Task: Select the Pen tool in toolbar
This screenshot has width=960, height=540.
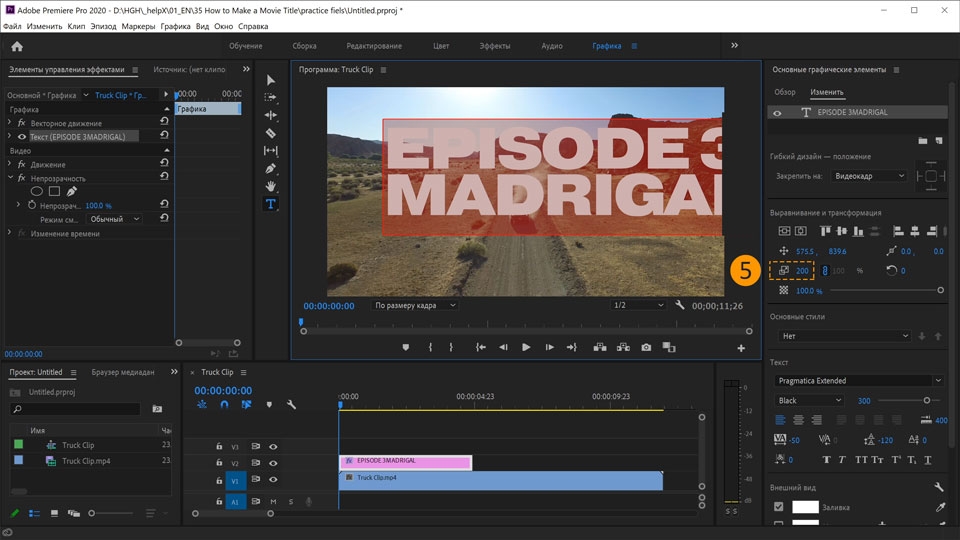Action: tap(270, 168)
